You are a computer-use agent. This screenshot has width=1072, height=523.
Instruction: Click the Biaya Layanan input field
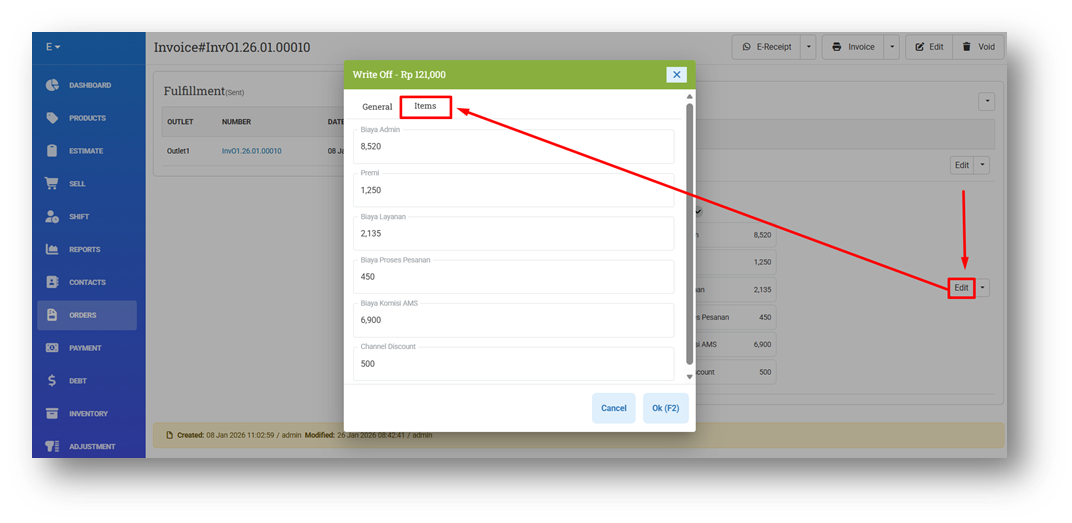click(x=513, y=233)
